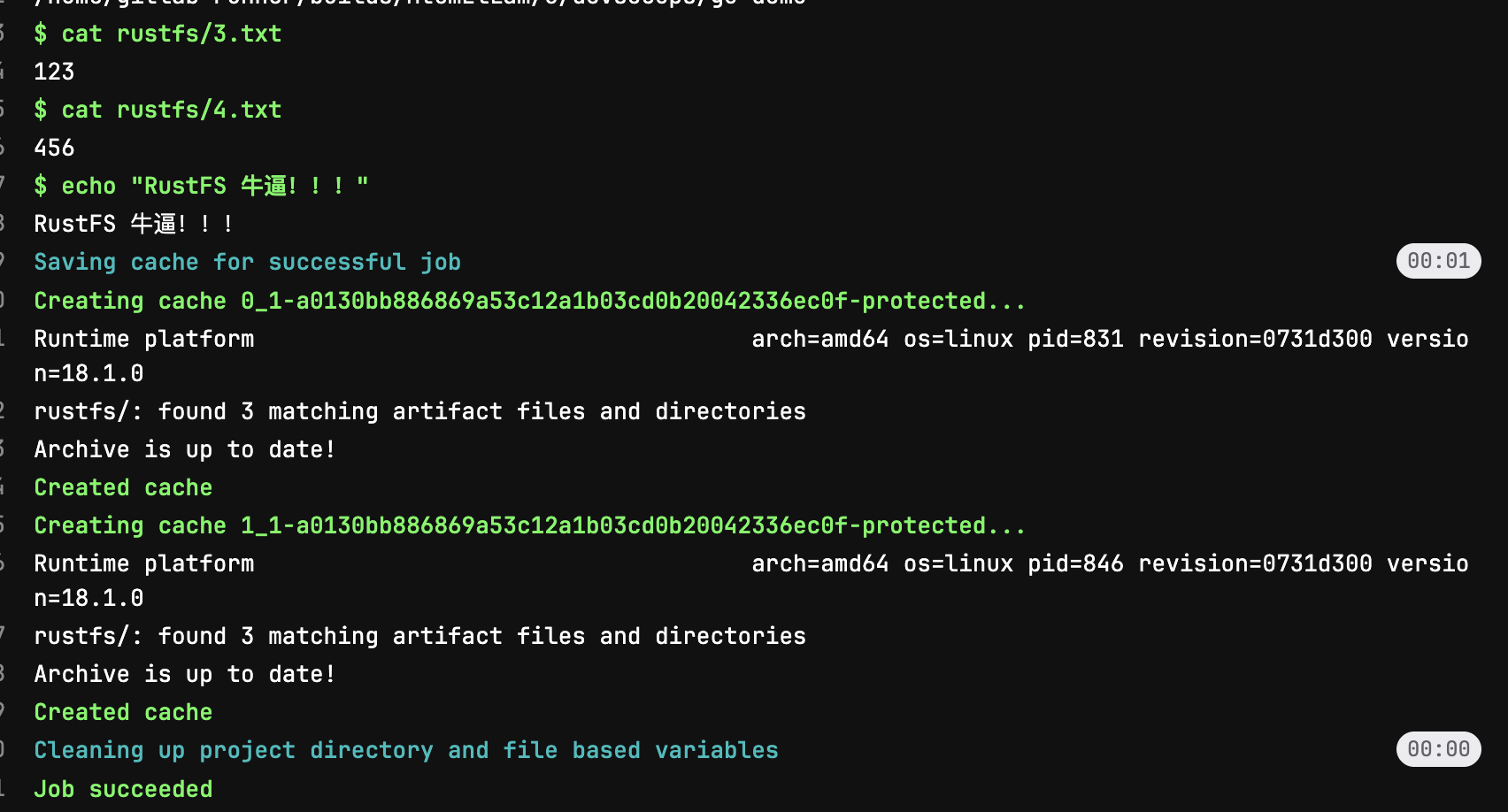Click the 00:00 duration badge

1438,749
